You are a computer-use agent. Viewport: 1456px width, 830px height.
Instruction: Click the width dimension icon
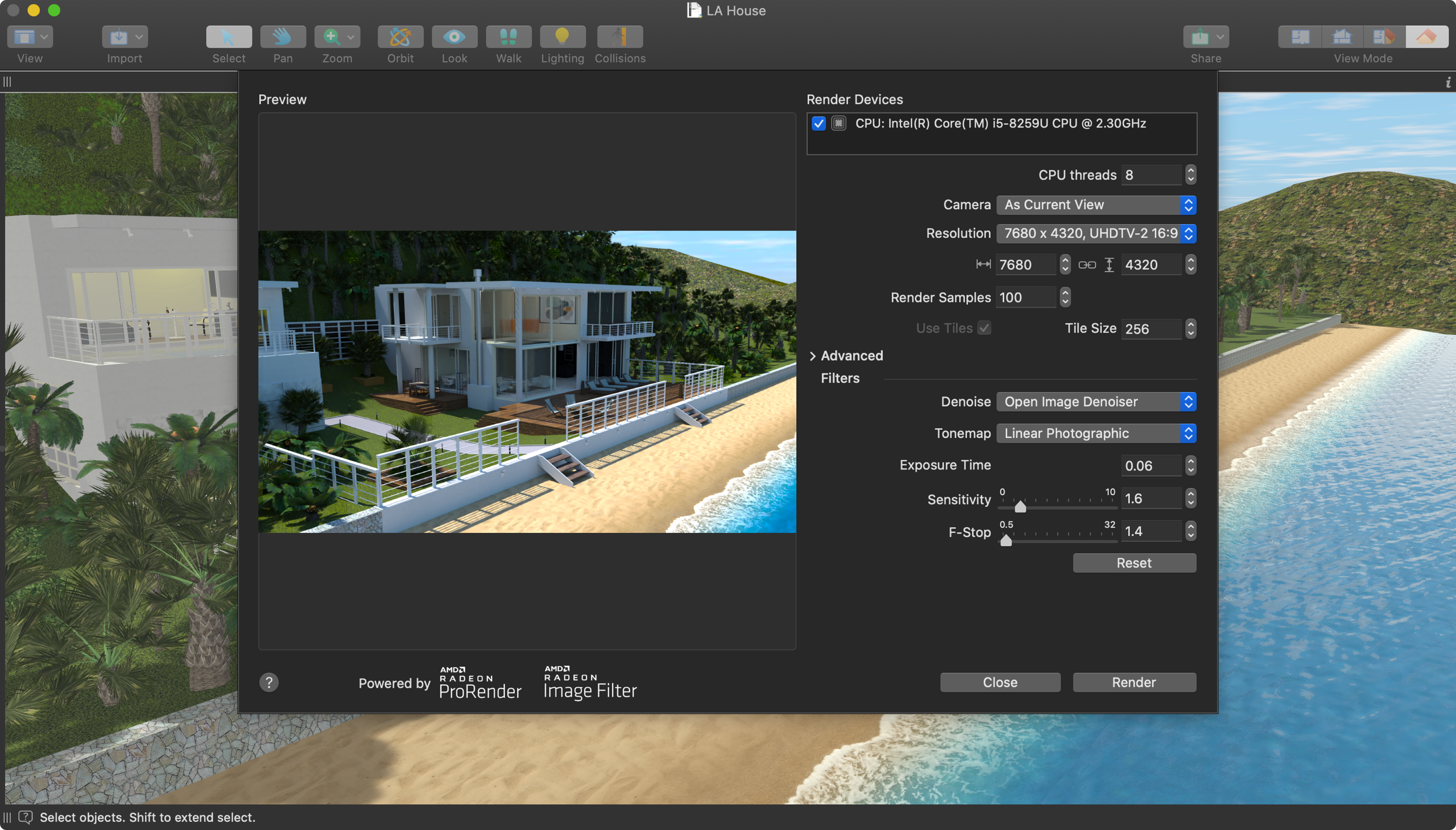[983, 264]
